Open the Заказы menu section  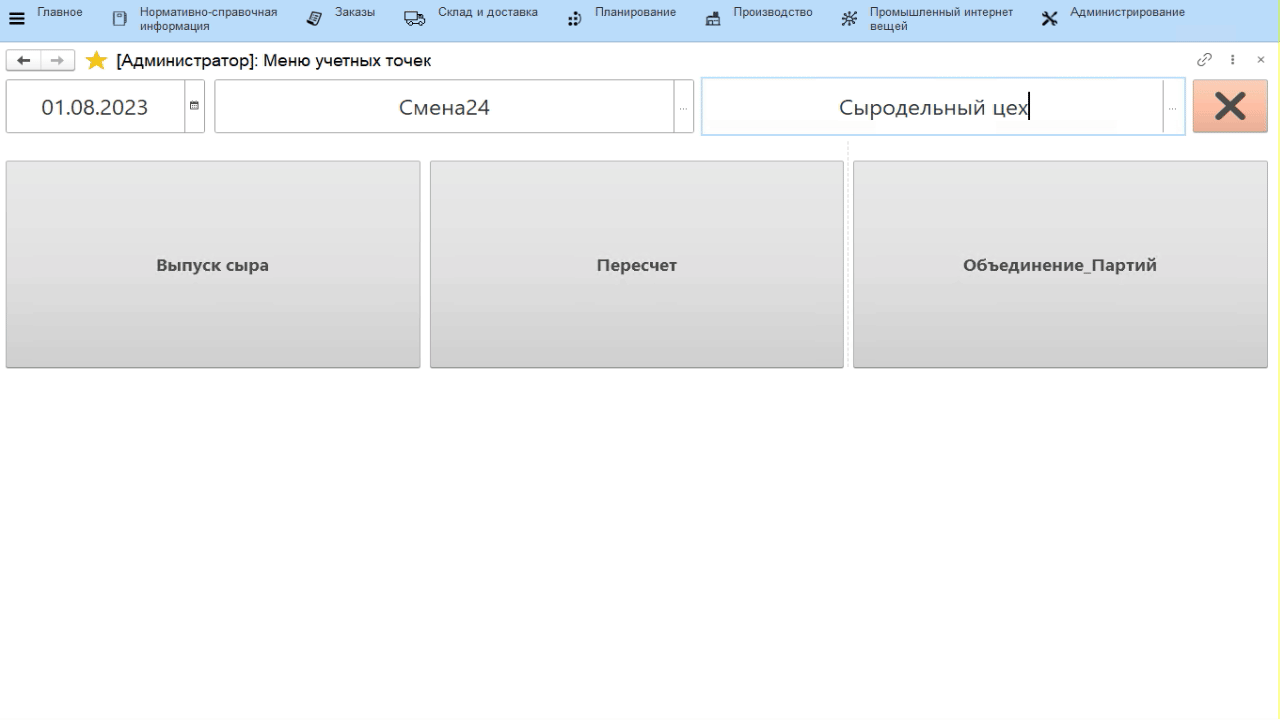(x=341, y=18)
